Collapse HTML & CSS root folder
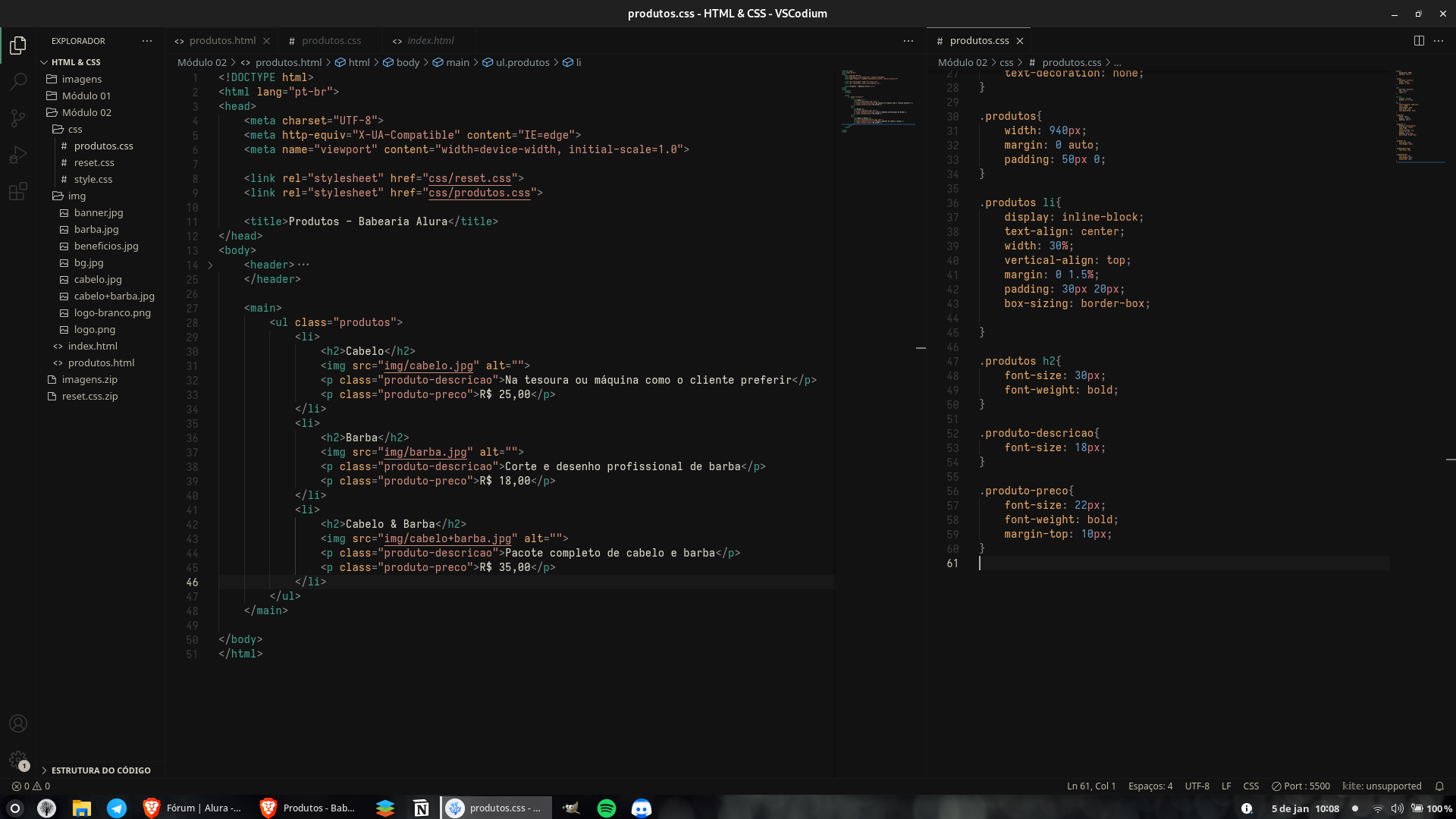This screenshot has height=819, width=1456. click(x=76, y=62)
